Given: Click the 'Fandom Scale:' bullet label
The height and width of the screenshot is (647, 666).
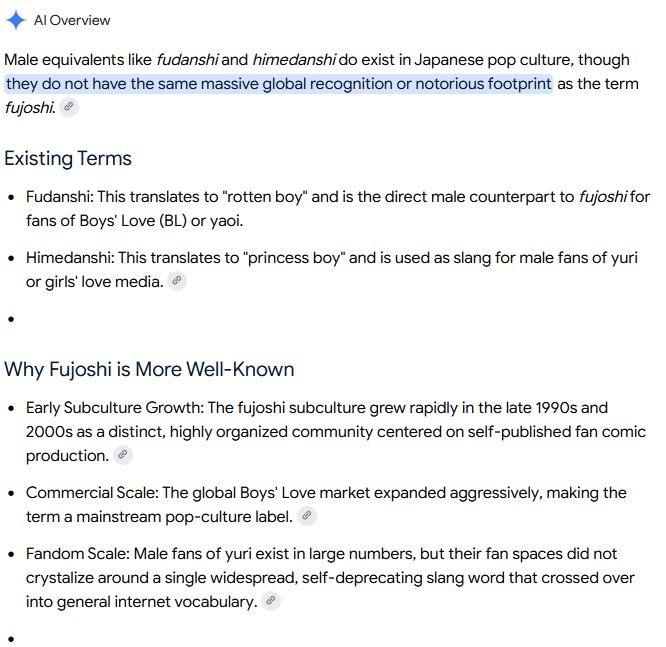Looking at the screenshot, I should [x=78, y=554].
